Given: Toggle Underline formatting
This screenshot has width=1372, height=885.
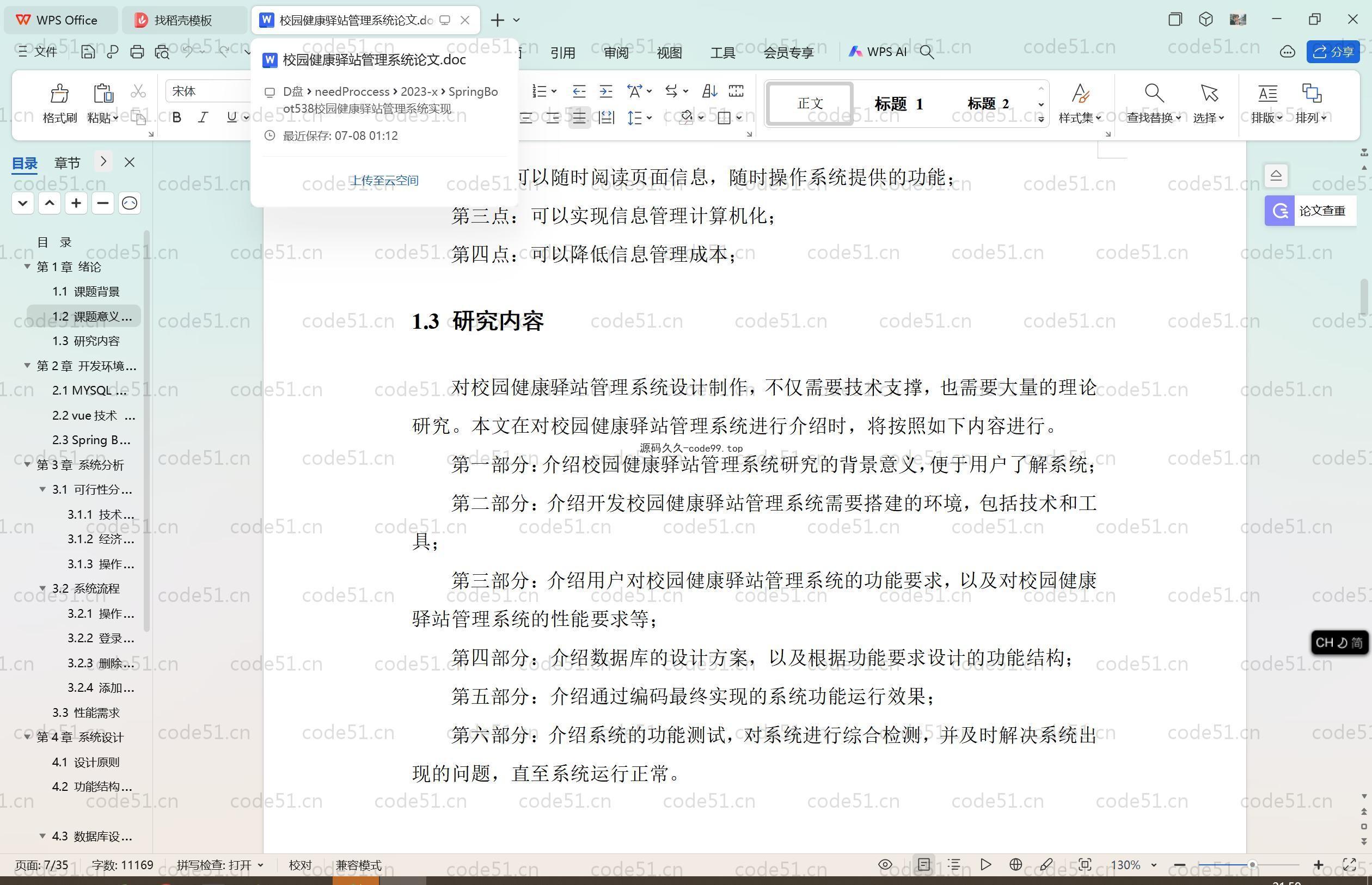Looking at the screenshot, I should [x=231, y=118].
